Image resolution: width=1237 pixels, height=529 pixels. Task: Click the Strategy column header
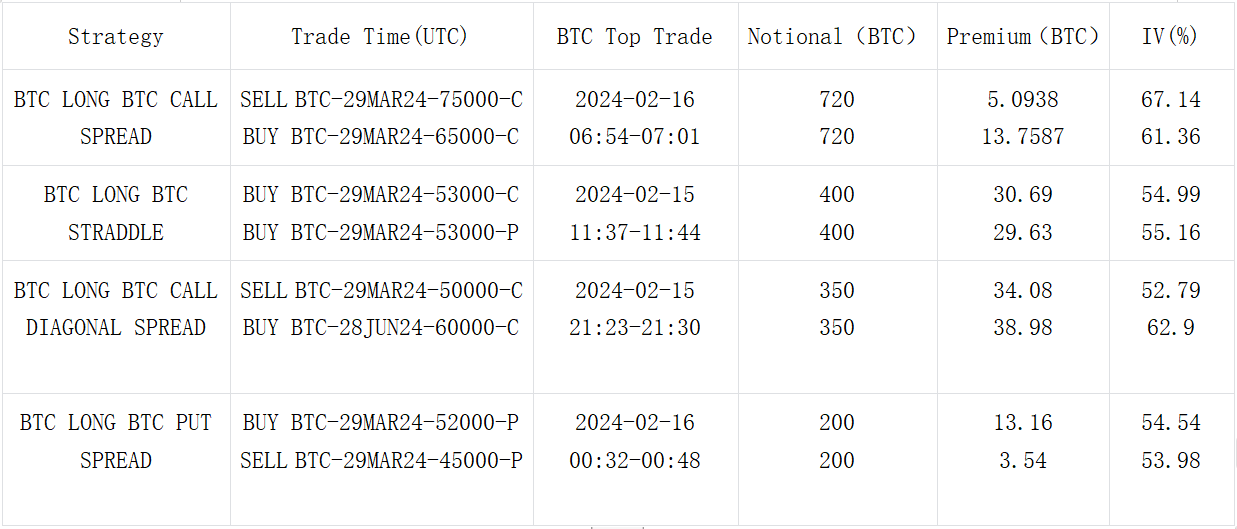[x=115, y=37]
